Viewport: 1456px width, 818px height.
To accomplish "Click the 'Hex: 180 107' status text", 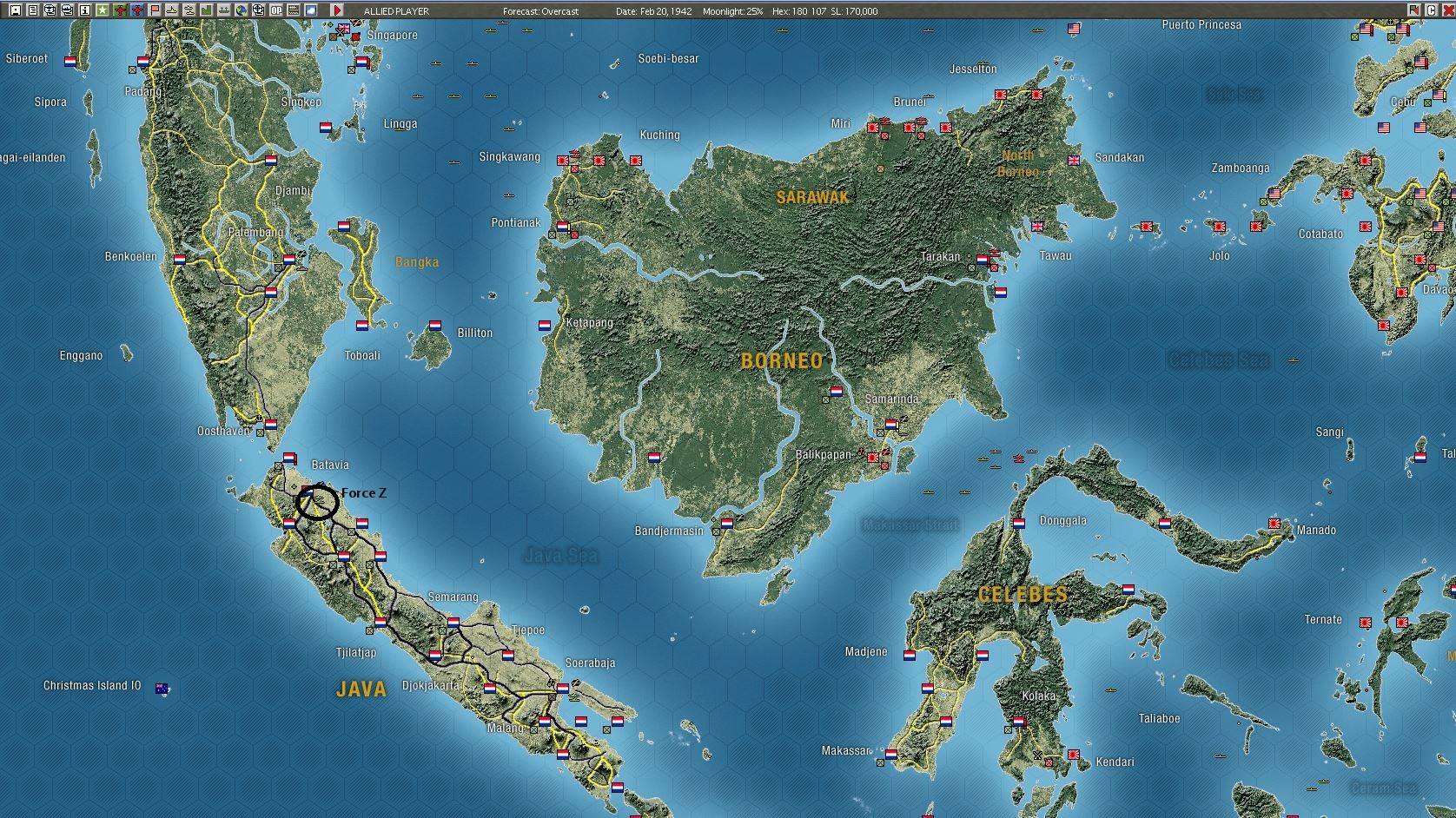I will (x=798, y=11).
